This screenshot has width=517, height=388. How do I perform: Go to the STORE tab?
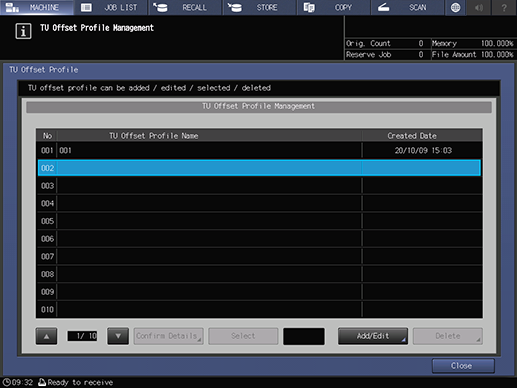coord(259,7)
